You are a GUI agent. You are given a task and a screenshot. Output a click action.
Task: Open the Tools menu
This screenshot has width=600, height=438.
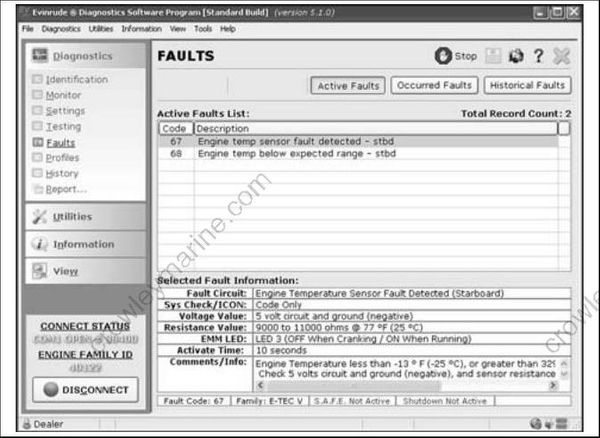(x=203, y=29)
